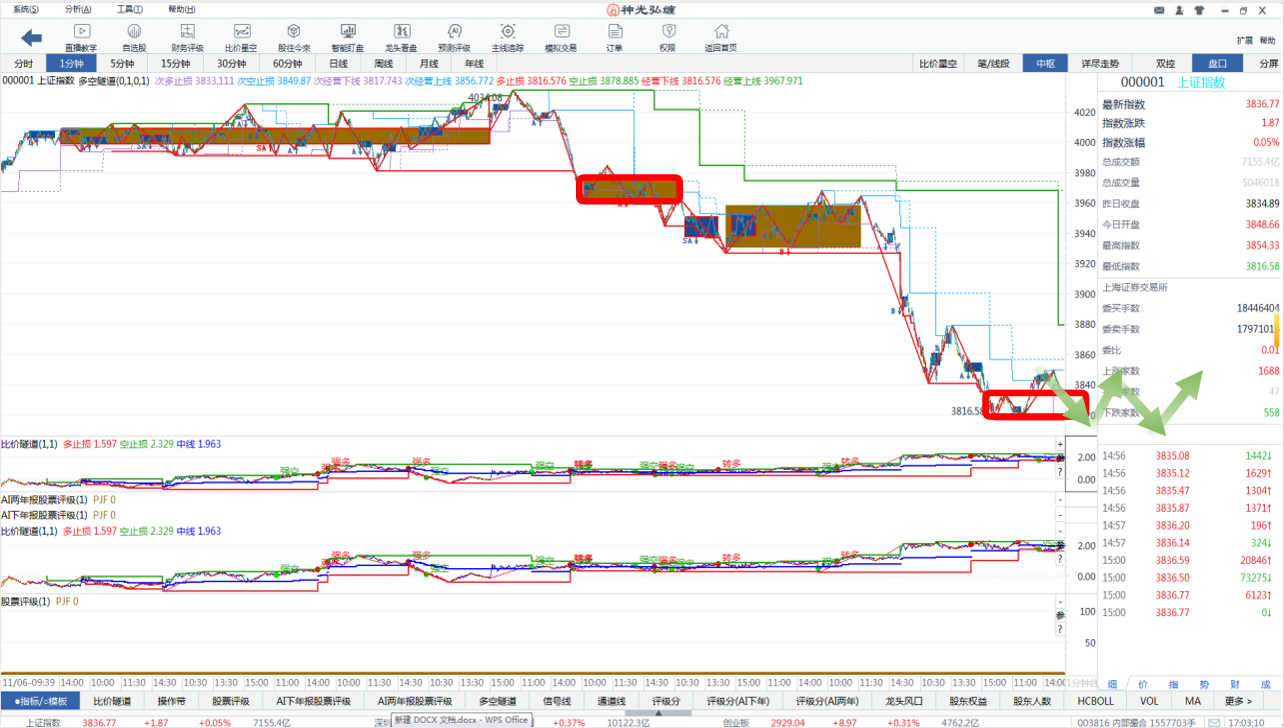Open 预测评级 AI prediction icon
Screen dimensions: 1284x728
coord(454,38)
